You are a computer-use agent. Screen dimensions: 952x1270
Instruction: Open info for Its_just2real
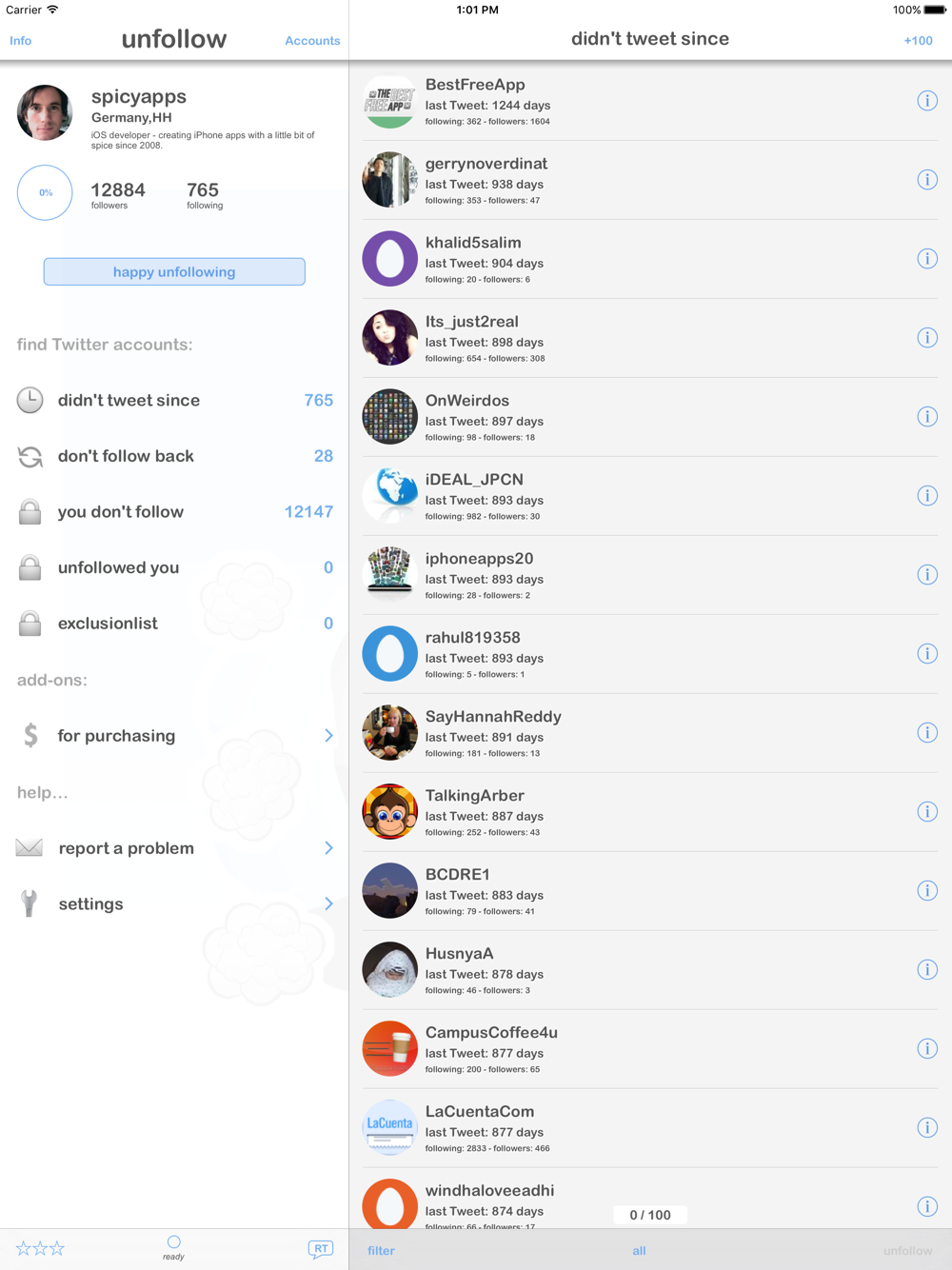coord(927,338)
